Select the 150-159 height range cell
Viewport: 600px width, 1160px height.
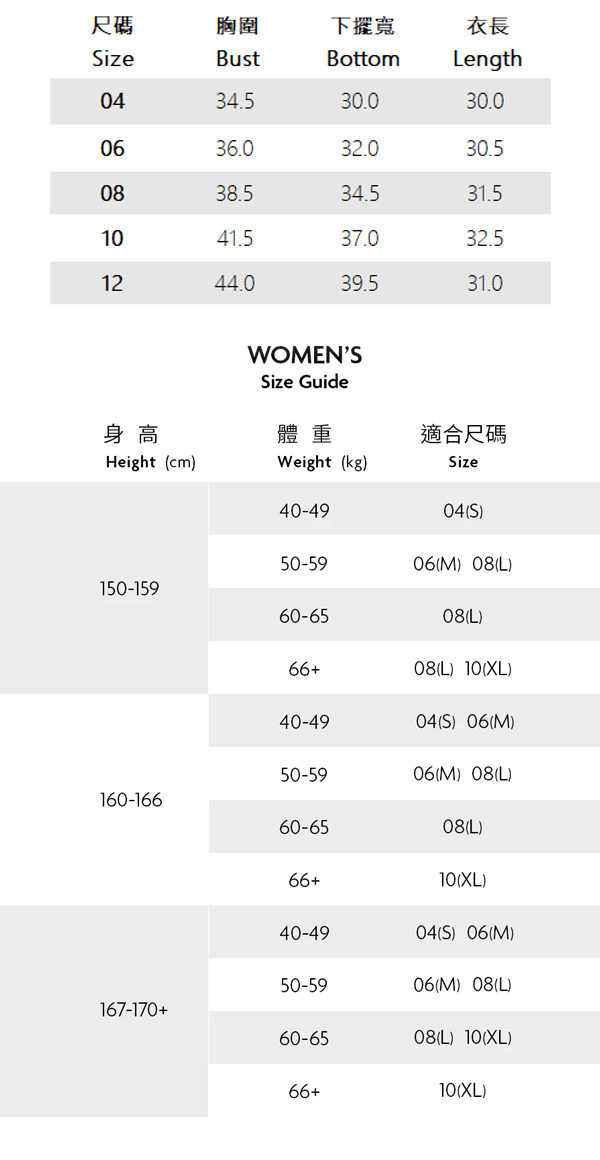pos(129,589)
